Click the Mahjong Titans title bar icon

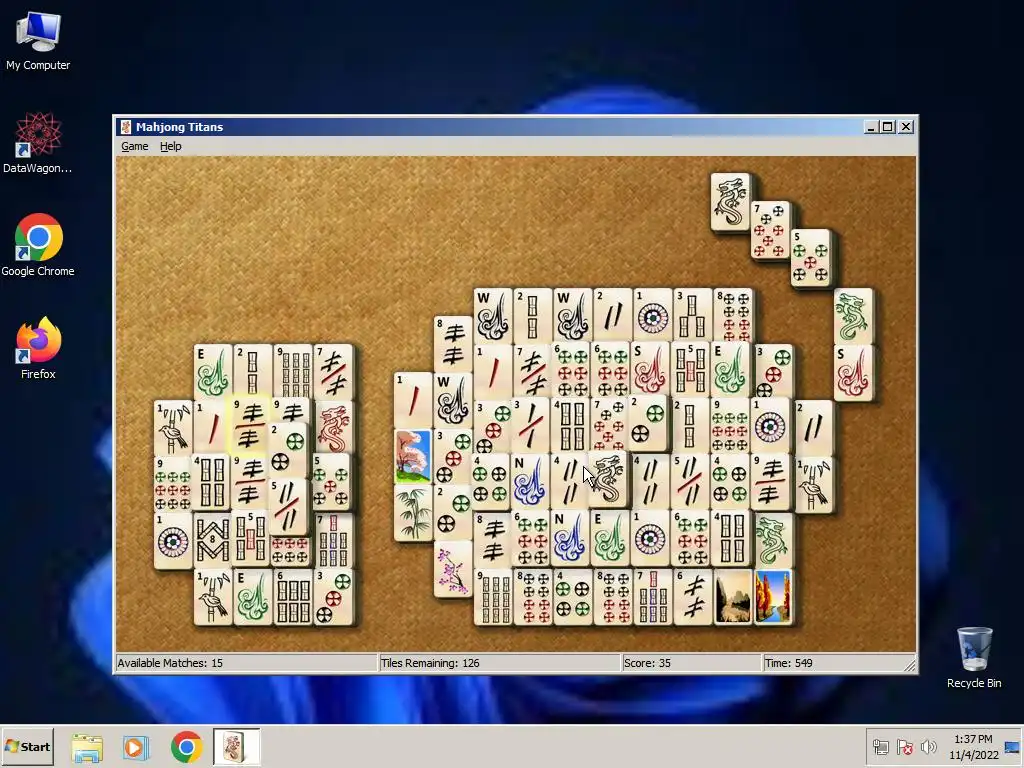pos(125,127)
